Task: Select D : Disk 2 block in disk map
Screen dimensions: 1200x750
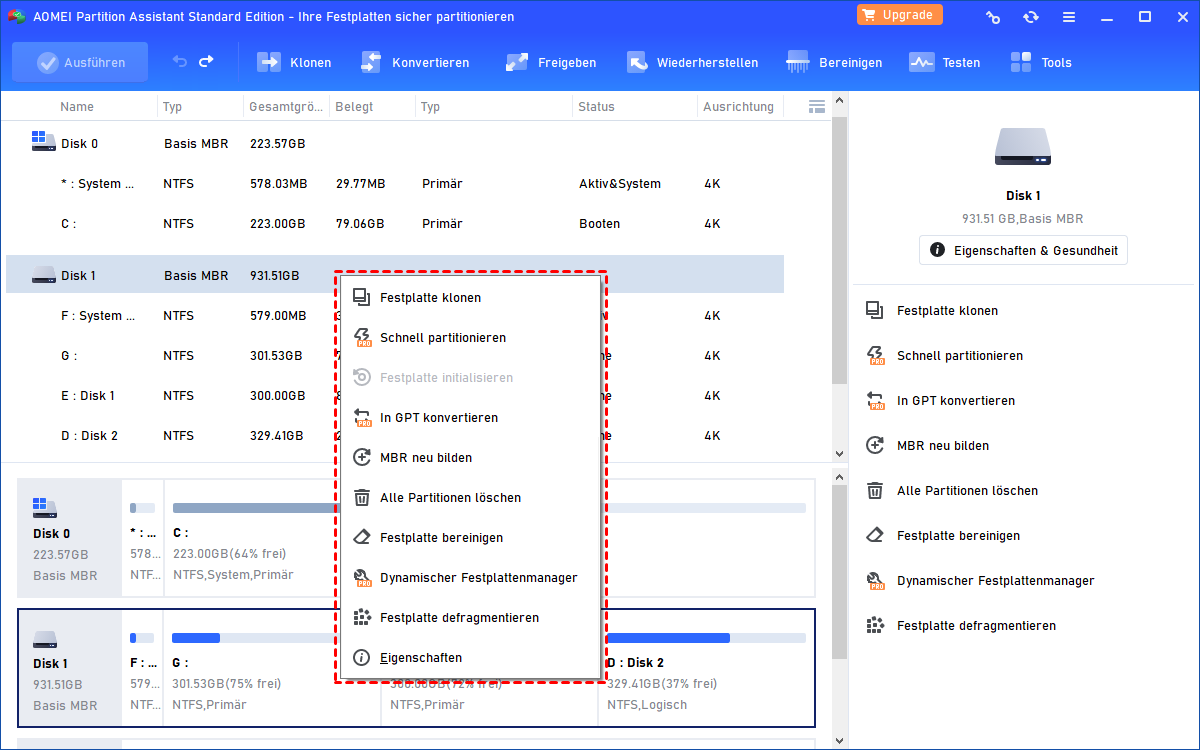Action: coord(706,667)
